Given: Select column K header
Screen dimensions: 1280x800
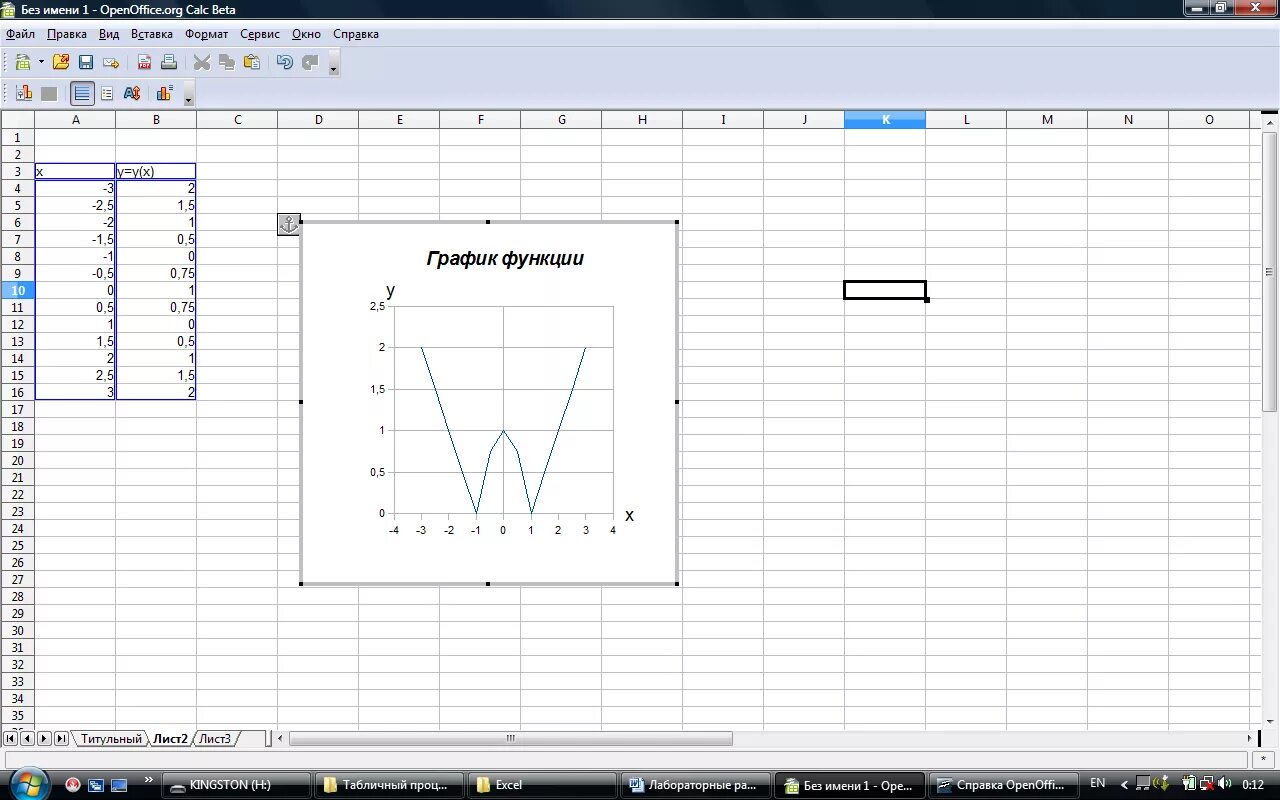Looking at the screenshot, I should [x=885, y=120].
